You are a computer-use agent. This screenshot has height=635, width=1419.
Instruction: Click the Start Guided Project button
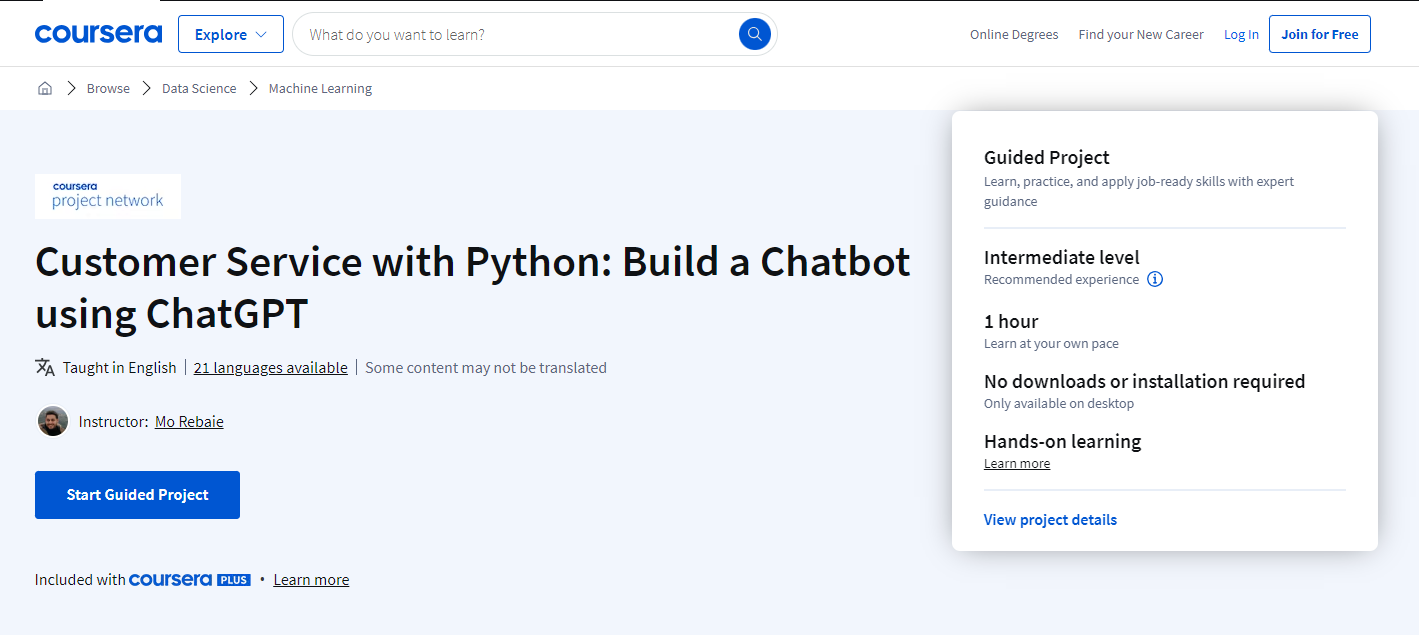[137, 495]
